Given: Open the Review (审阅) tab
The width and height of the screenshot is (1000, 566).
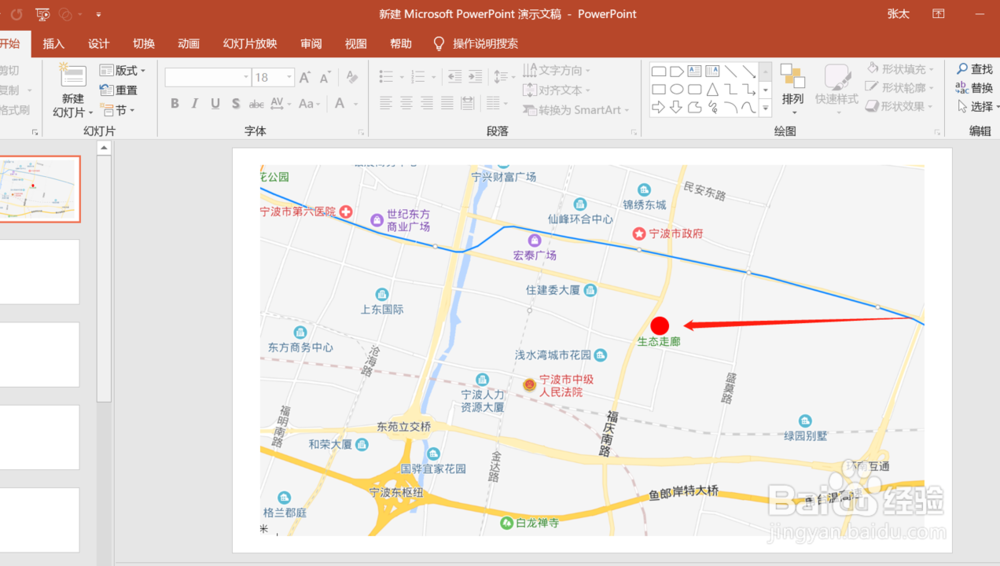Looking at the screenshot, I should 311,44.
